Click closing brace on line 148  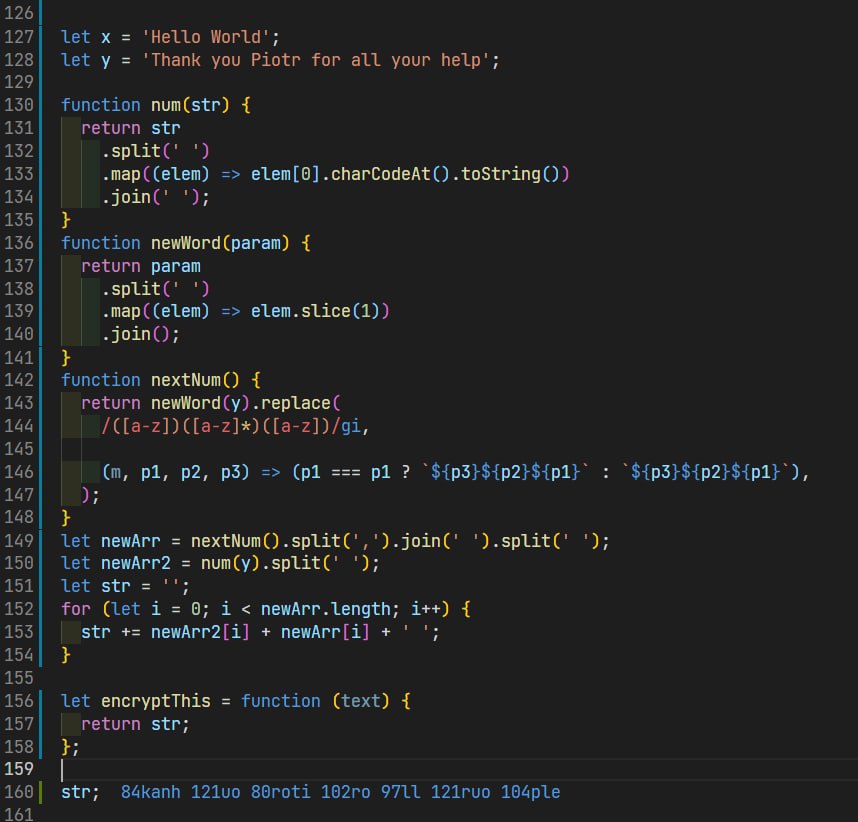[66, 517]
